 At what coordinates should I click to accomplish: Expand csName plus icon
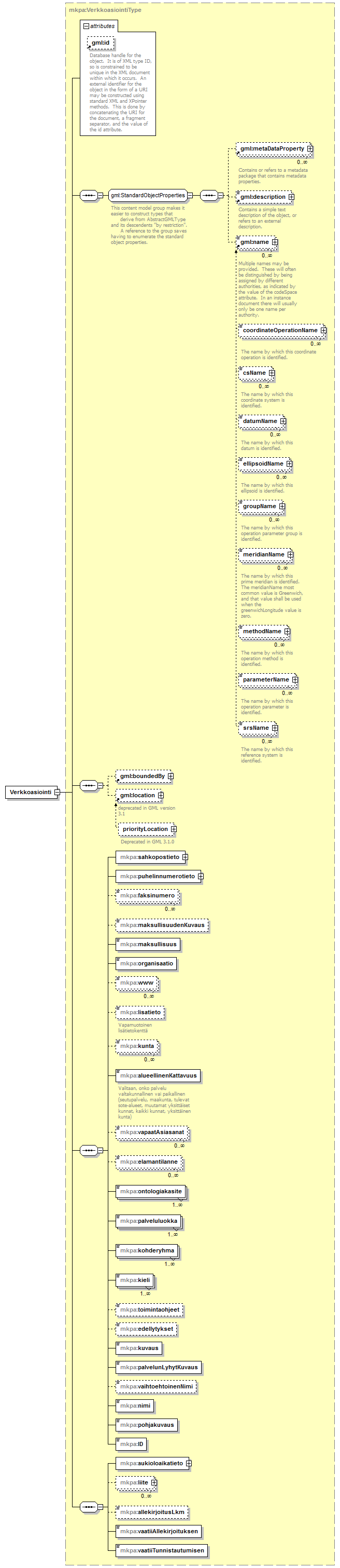pos(272,373)
